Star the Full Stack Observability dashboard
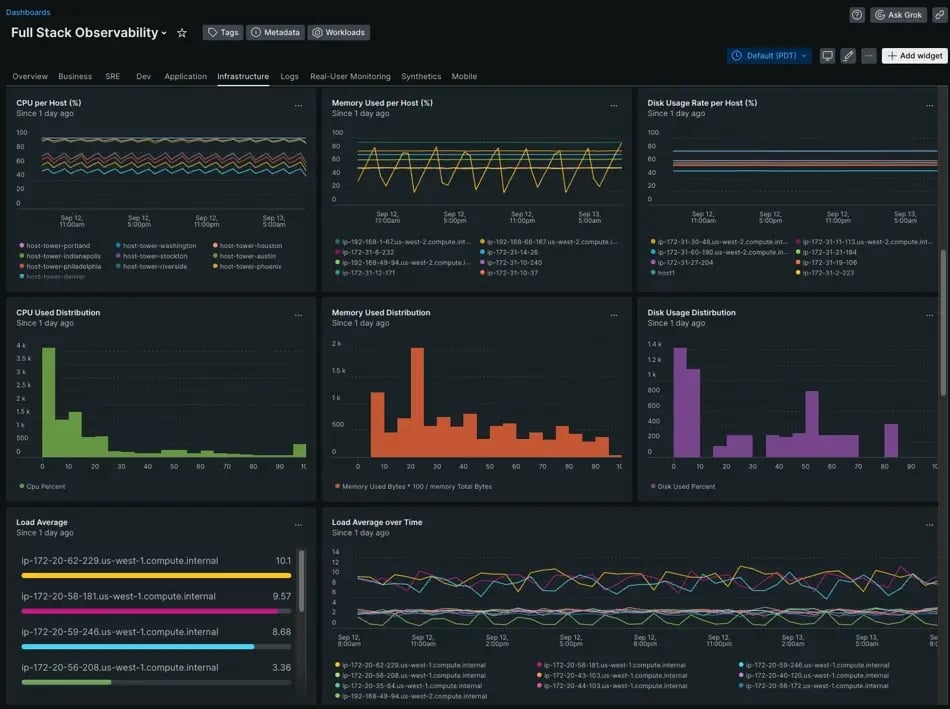Screen dimensions: 950x709 point(180,31)
